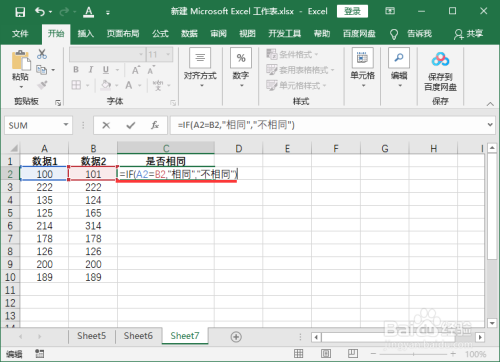Toggle Italic formatting
Viewport: 500px width, 362px height.
click(x=91, y=70)
